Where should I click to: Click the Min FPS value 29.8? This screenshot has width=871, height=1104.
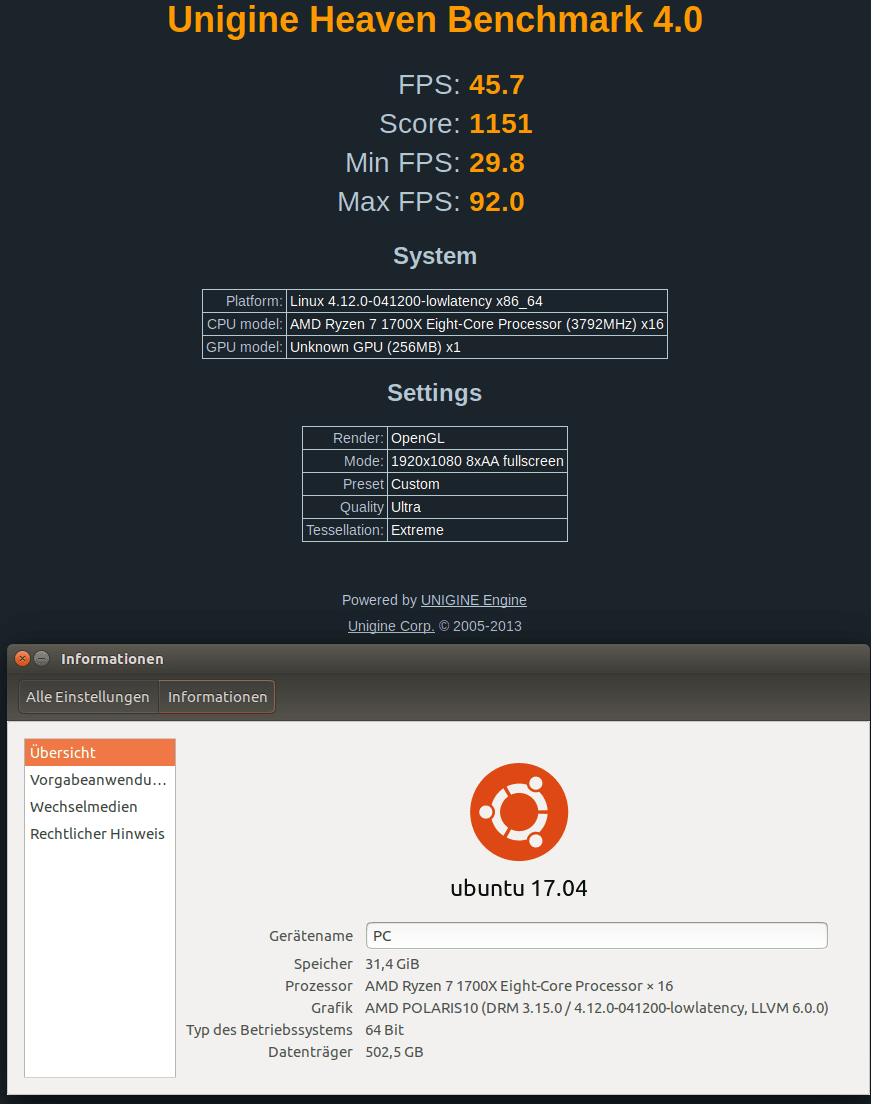(496, 163)
